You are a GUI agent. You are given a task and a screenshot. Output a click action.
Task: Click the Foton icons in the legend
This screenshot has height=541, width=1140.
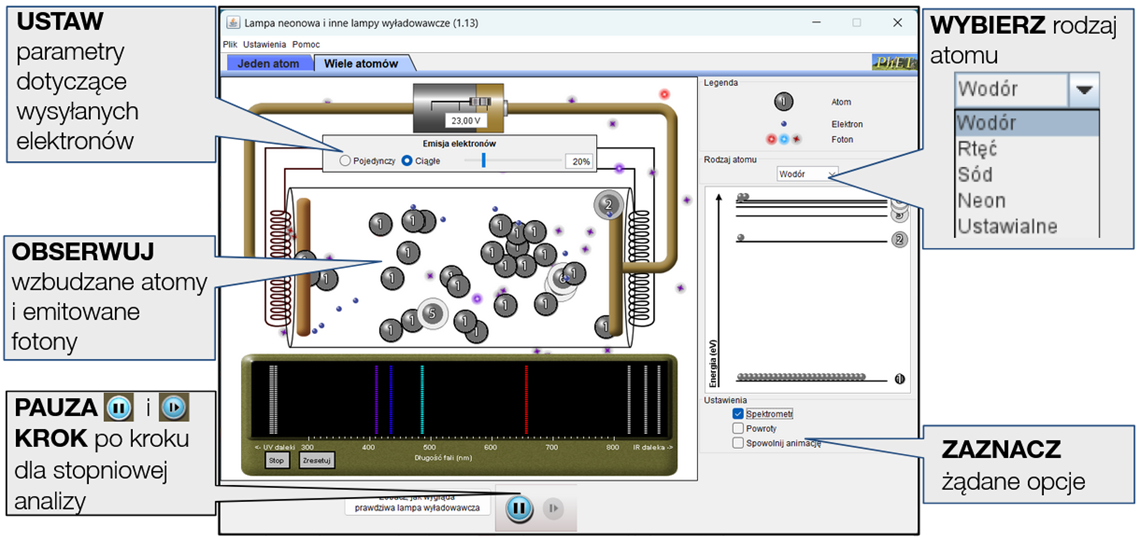coord(784,139)
